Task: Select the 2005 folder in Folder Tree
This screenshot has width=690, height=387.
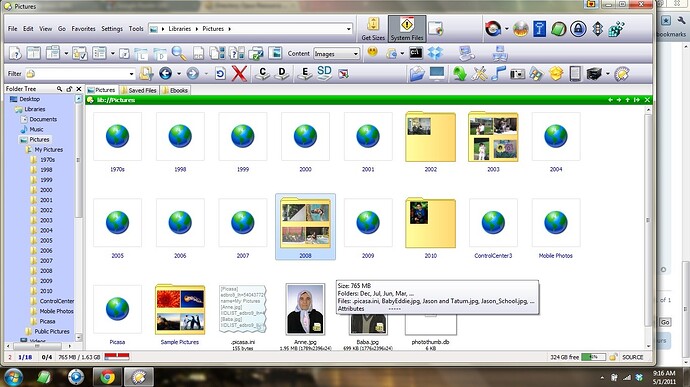Action: (46, 240)
